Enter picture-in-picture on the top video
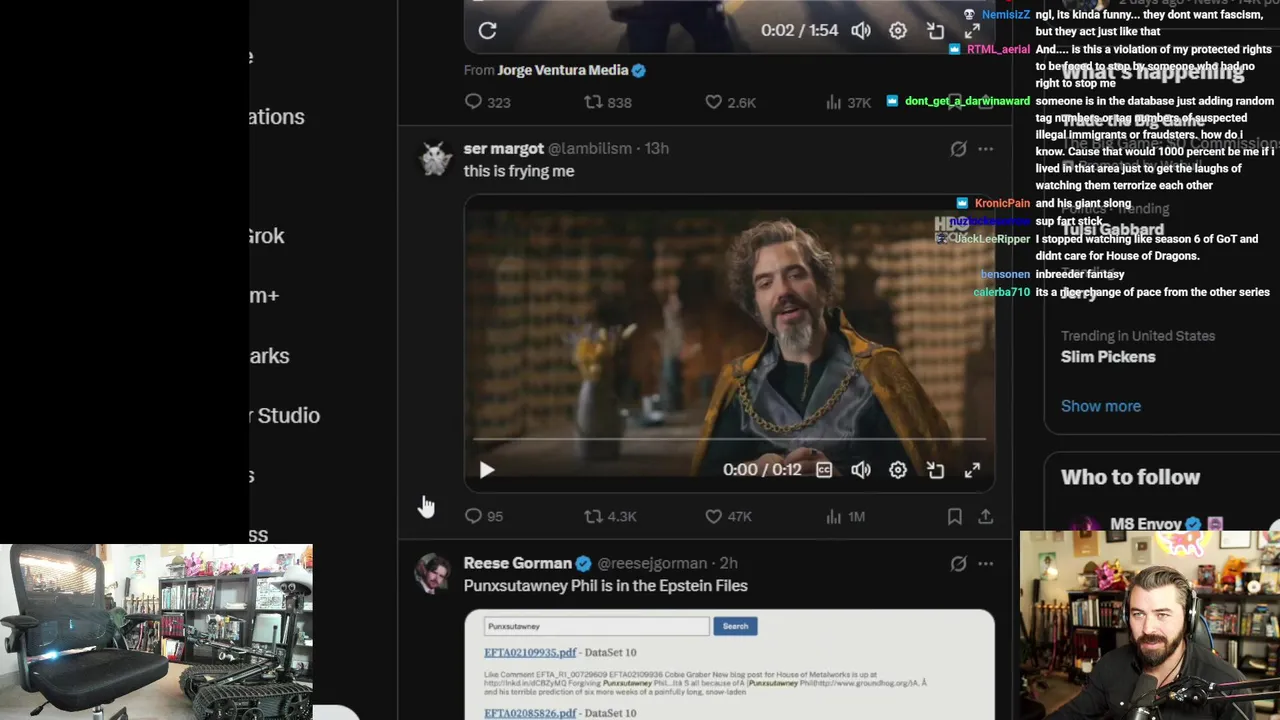This screenshot has width=1280, height=720. [935, 31]
